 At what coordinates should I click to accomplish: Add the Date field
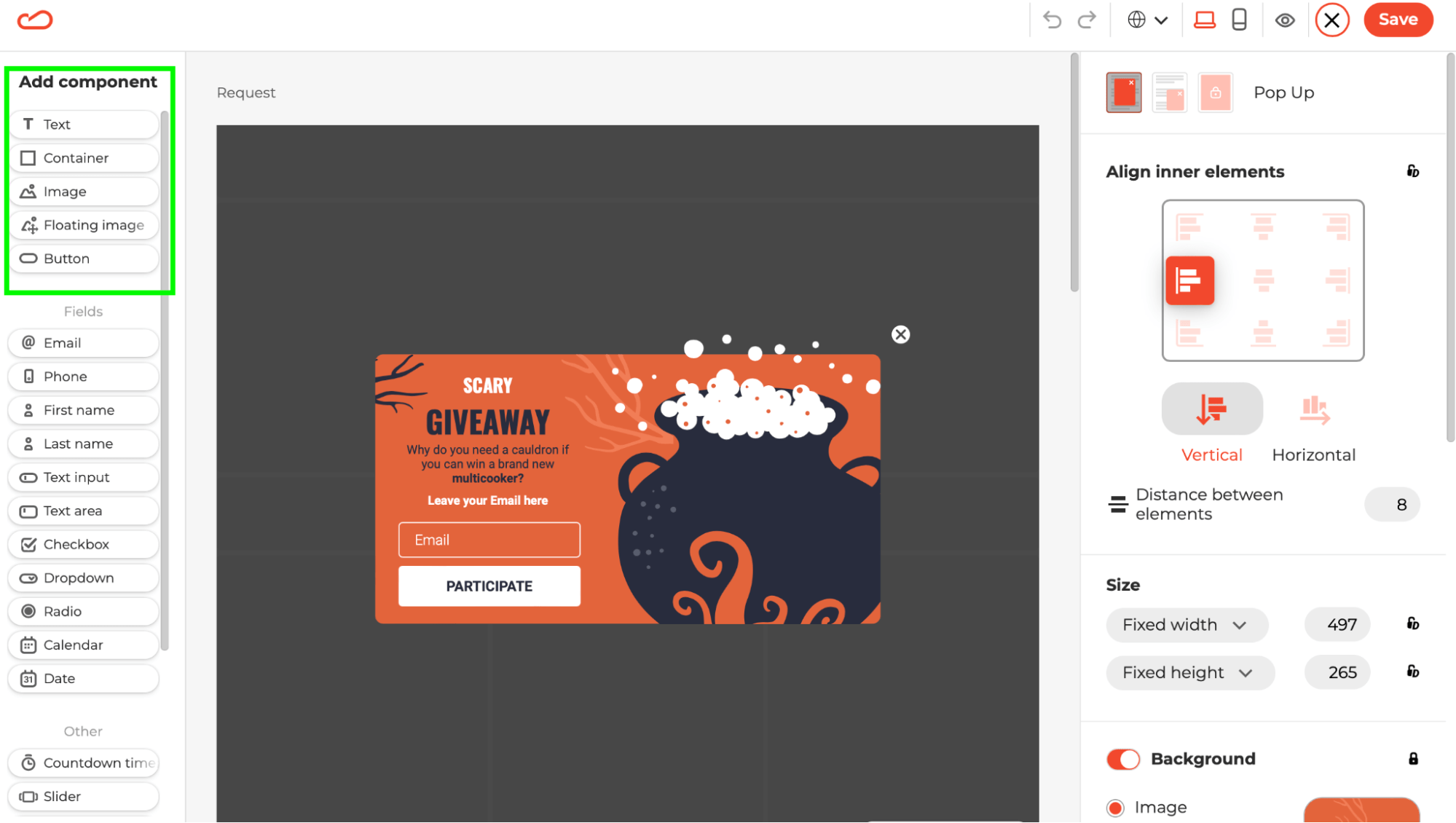[x=84, y=678]
